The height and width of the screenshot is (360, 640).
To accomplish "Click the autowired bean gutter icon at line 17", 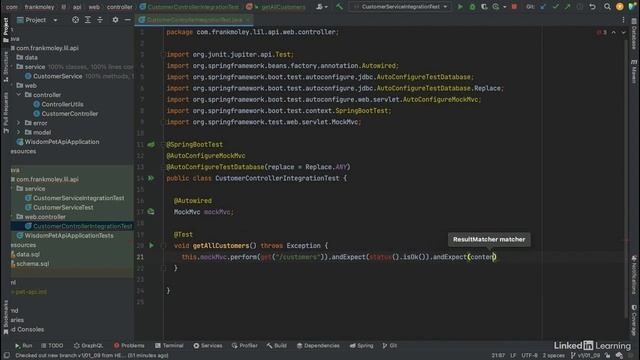I will click(x=151, y=211).
